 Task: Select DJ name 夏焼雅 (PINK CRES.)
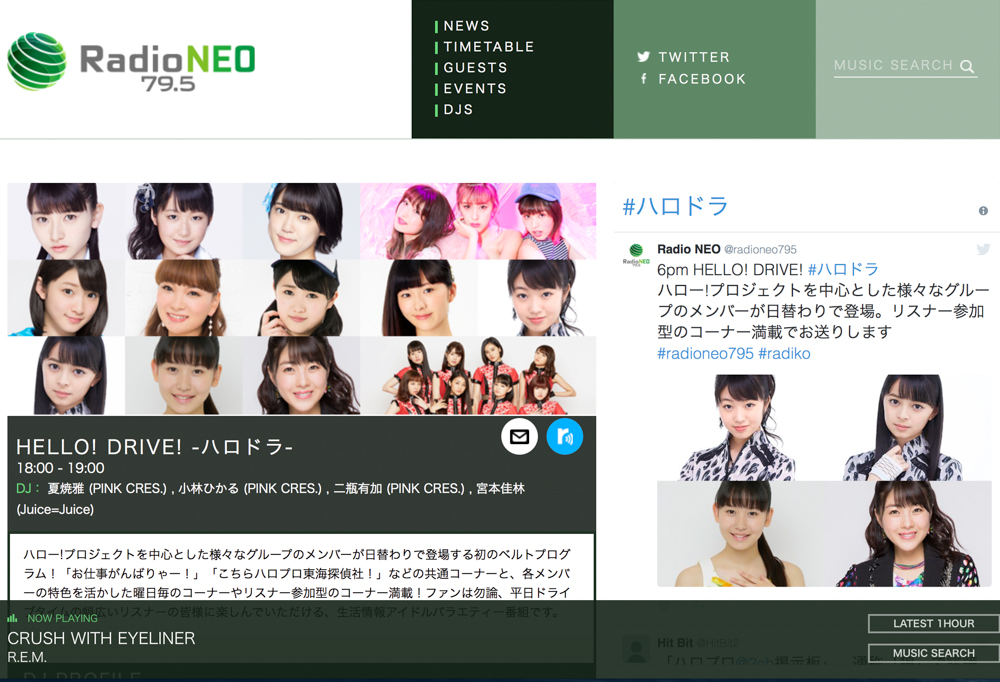click(x=107, y=489)
